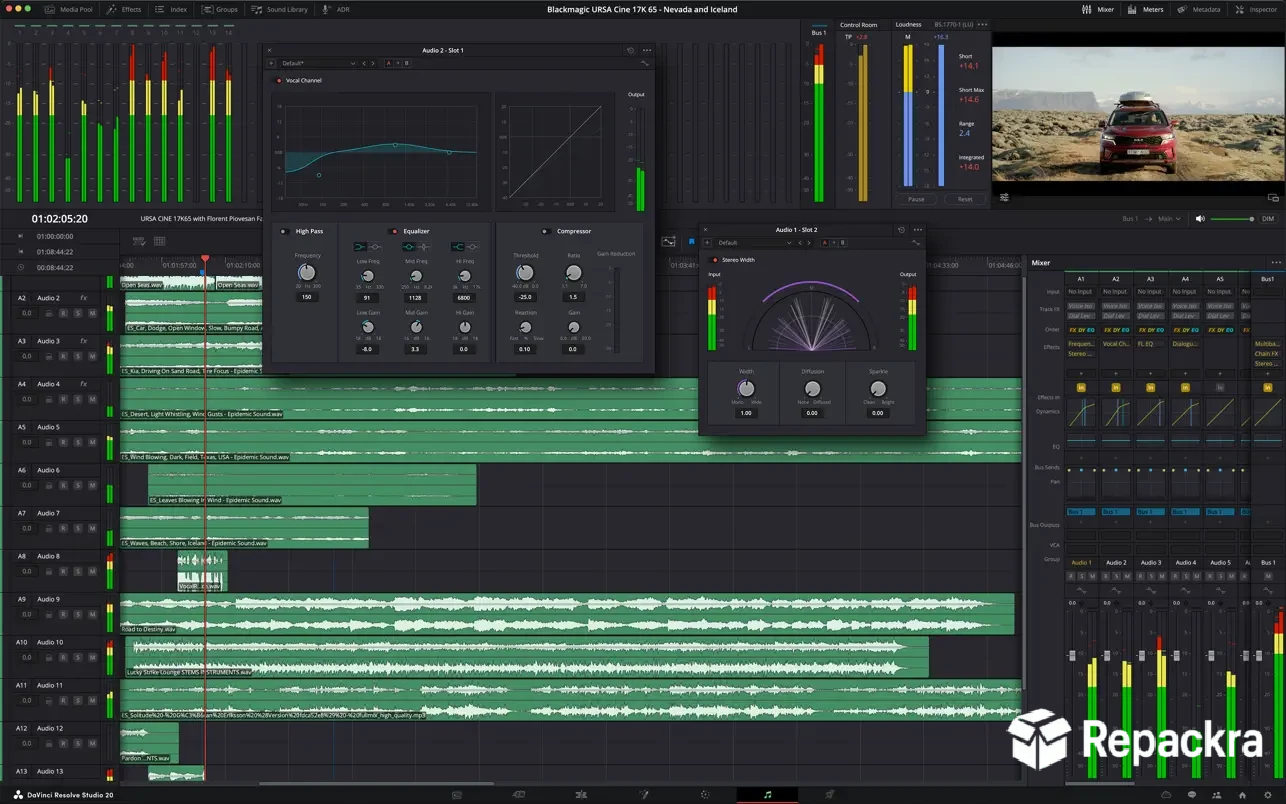Open the Loudness panel options menu
Screen dimensions: 1286x804
pos(983,24)
